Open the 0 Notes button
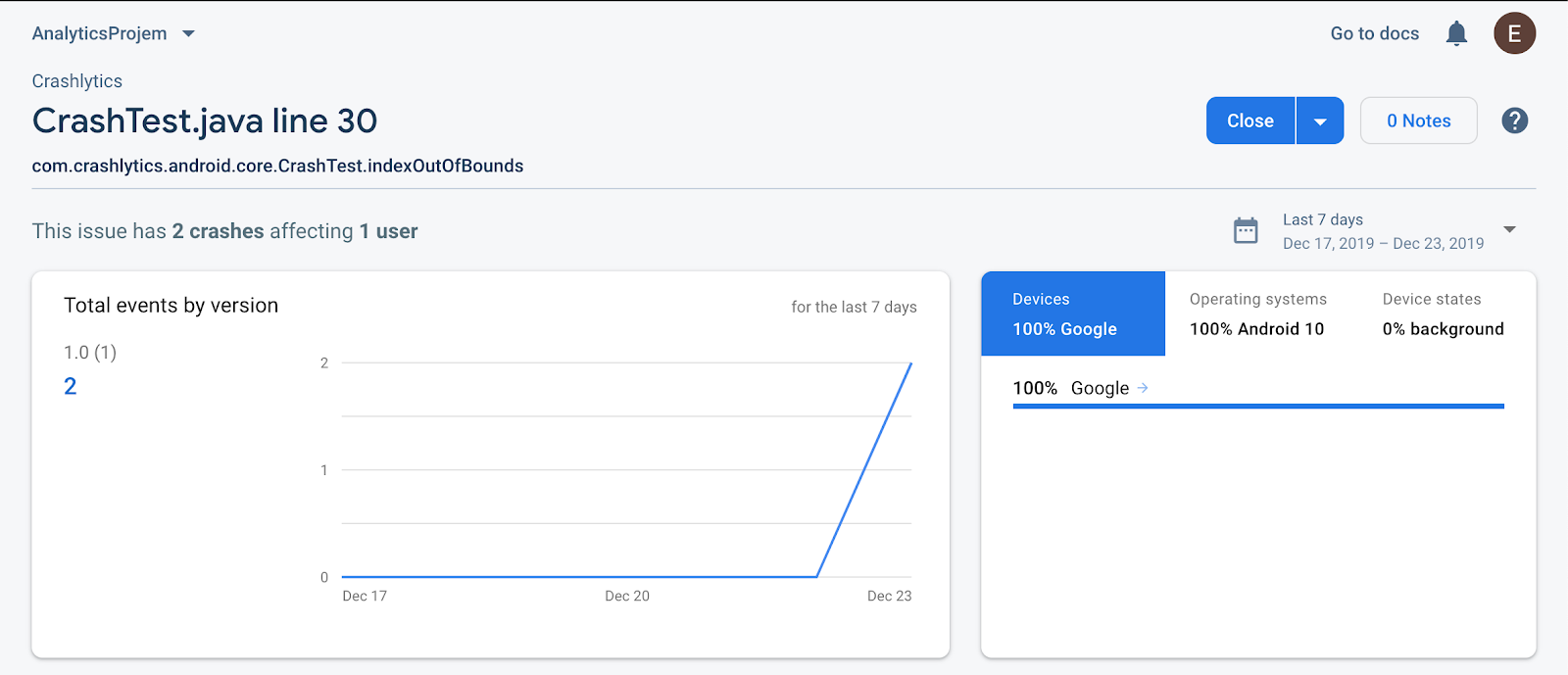This screenshot has height=675, width=1568. [x=1418, y=121]
